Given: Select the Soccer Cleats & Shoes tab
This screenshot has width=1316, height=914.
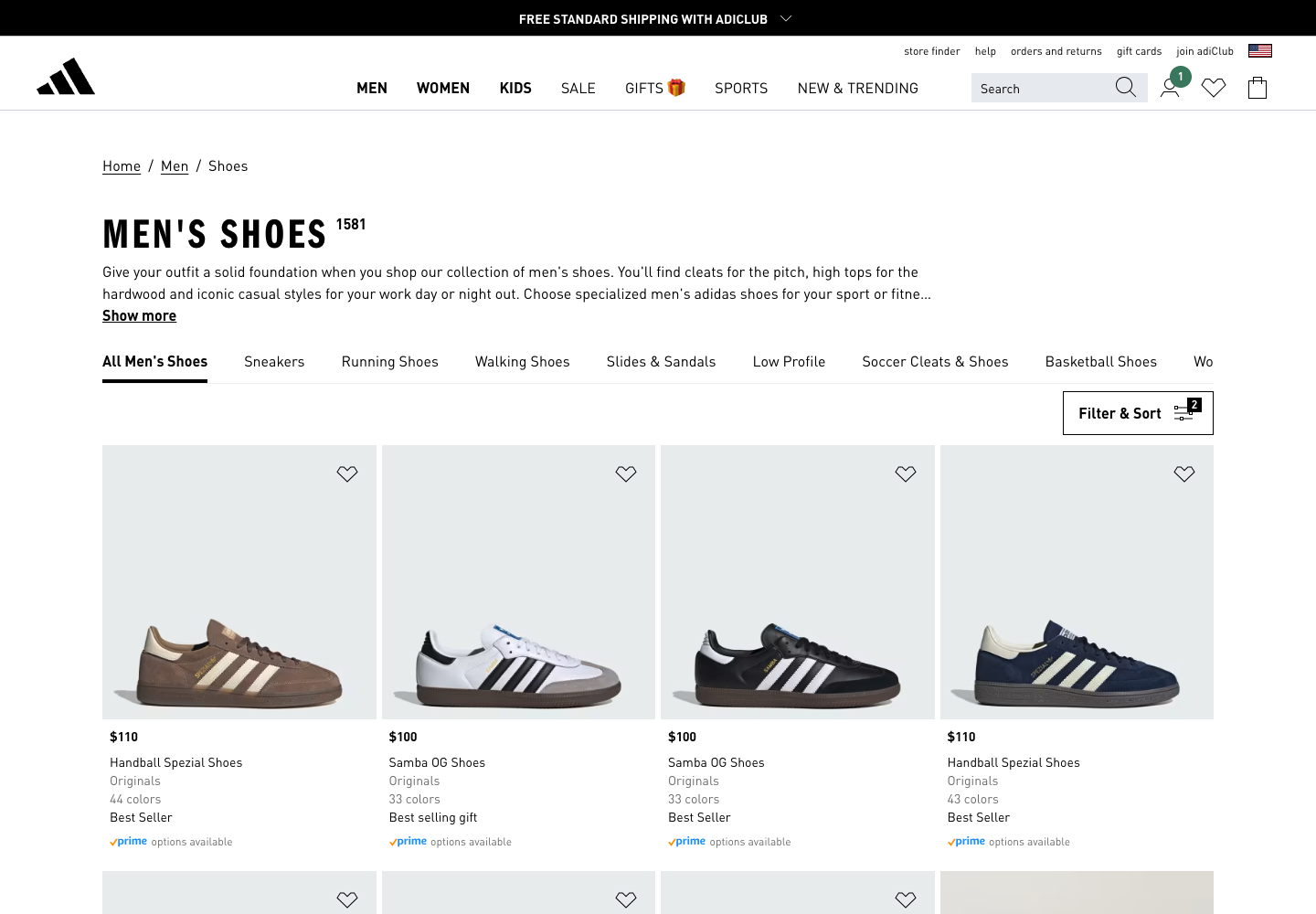Looking at the screenshot, I should coord(936,361).
